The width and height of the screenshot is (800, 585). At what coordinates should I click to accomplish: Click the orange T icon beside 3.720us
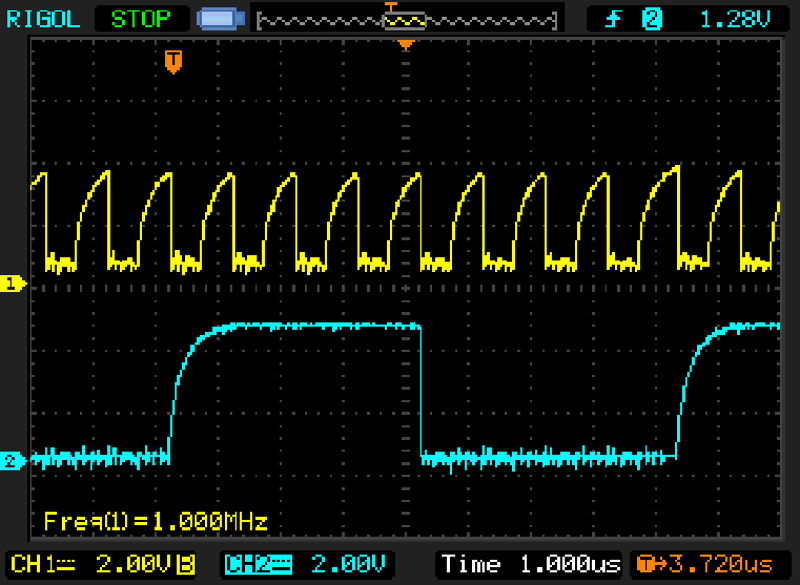(x=644, y=564)
